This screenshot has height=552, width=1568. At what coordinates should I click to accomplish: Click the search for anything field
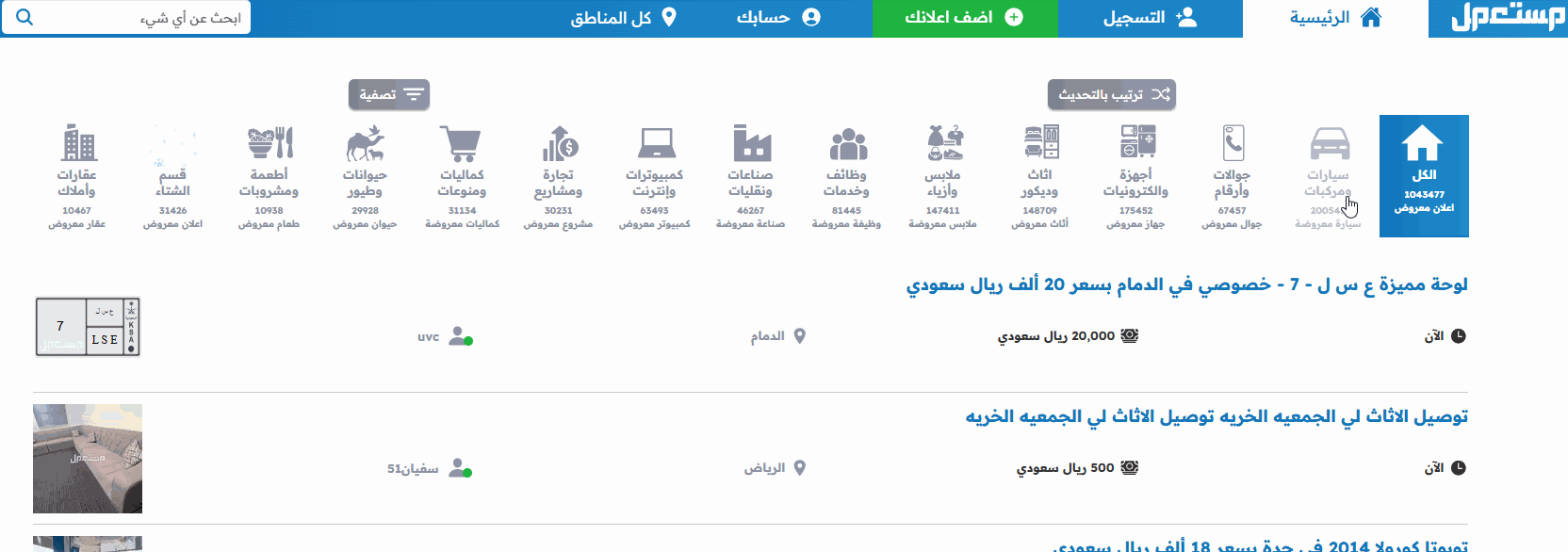click(141, 18)
